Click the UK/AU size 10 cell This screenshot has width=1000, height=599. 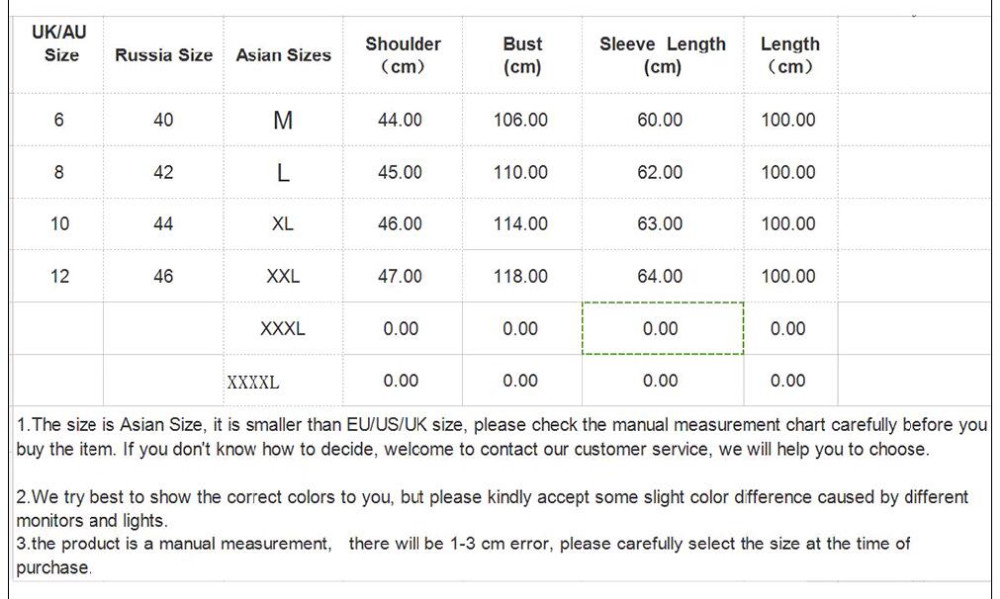pyautogui.click(x=60, y=224)
